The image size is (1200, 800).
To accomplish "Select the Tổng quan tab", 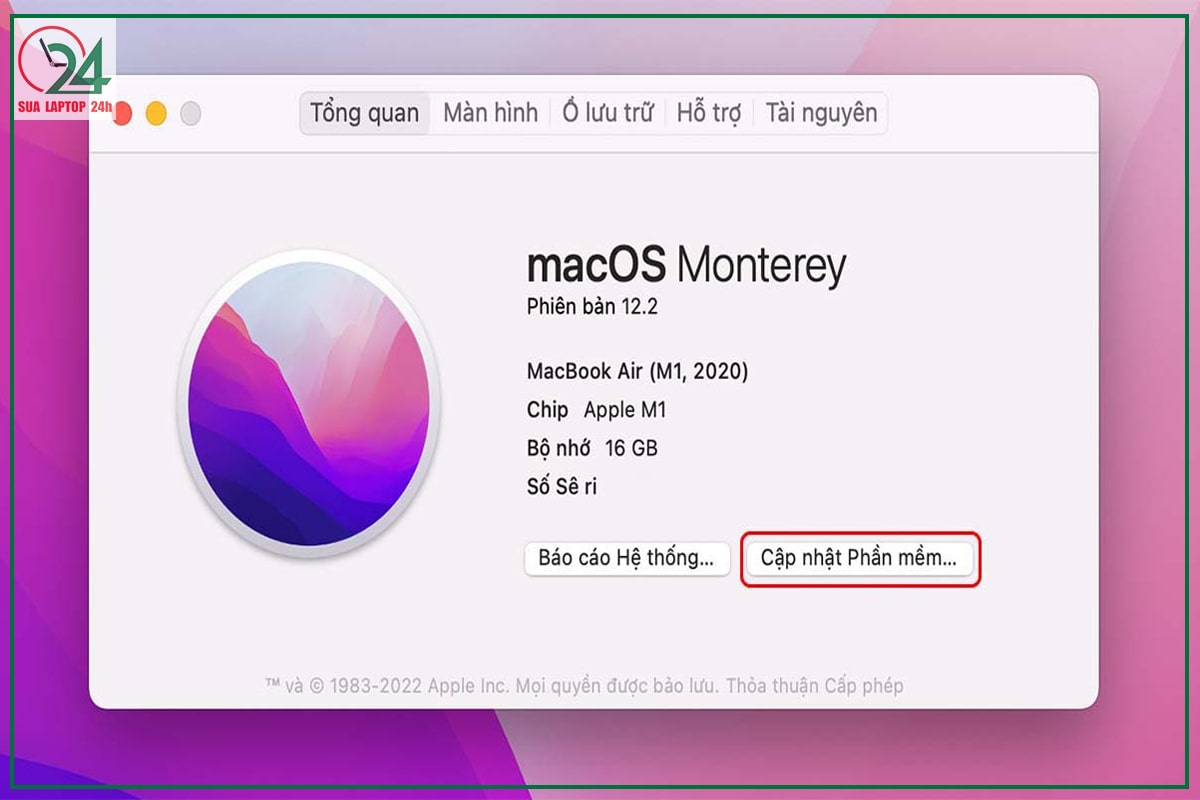I will coord(365,113).
